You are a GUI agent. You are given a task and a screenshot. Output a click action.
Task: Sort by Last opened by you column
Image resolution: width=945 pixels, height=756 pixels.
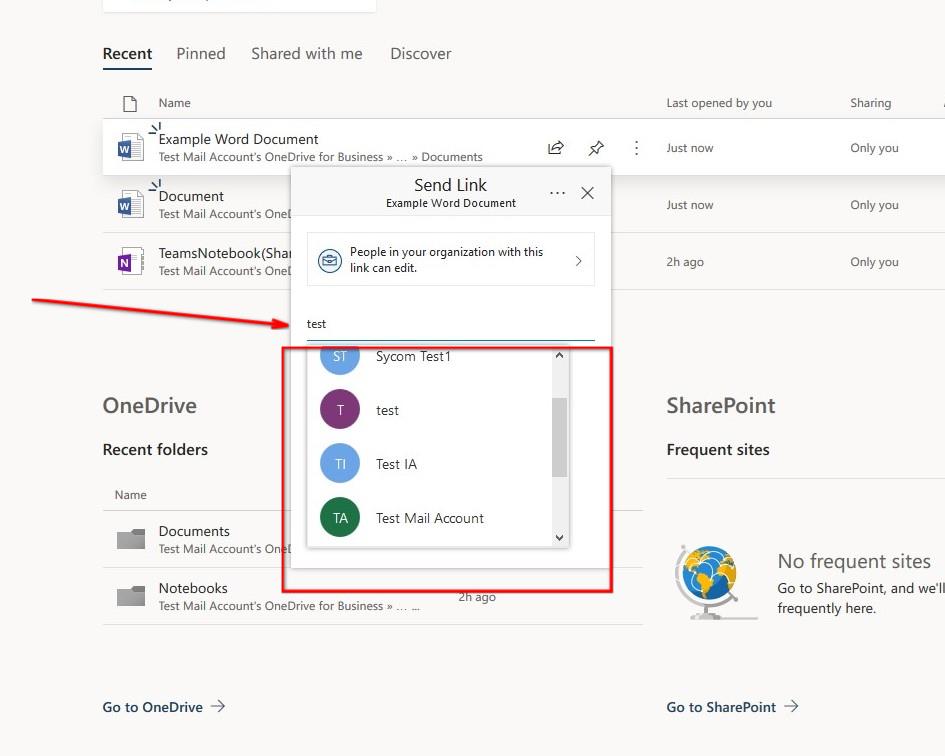(719, 103)
